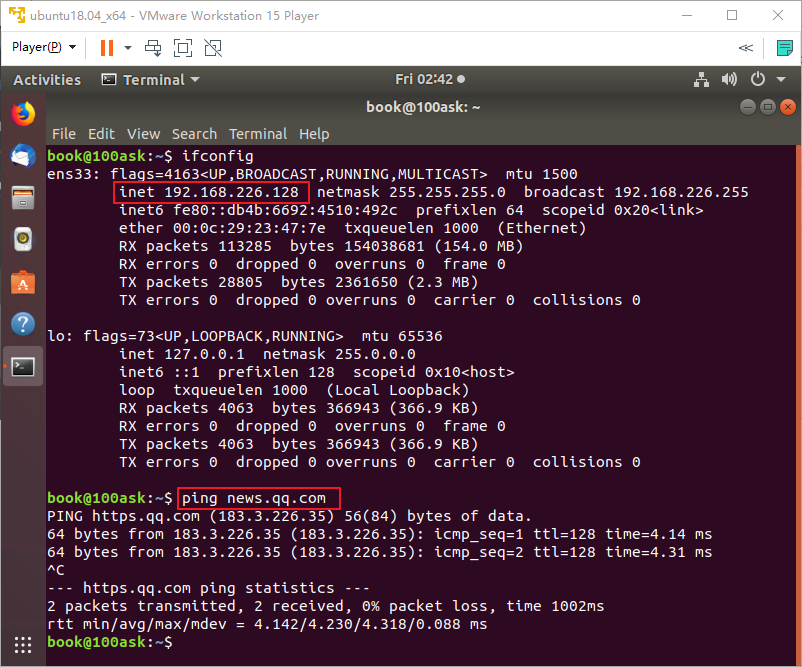802x667 pixels.
Task: Select the Terminal icon in the dock
Action: pos(23,366)
